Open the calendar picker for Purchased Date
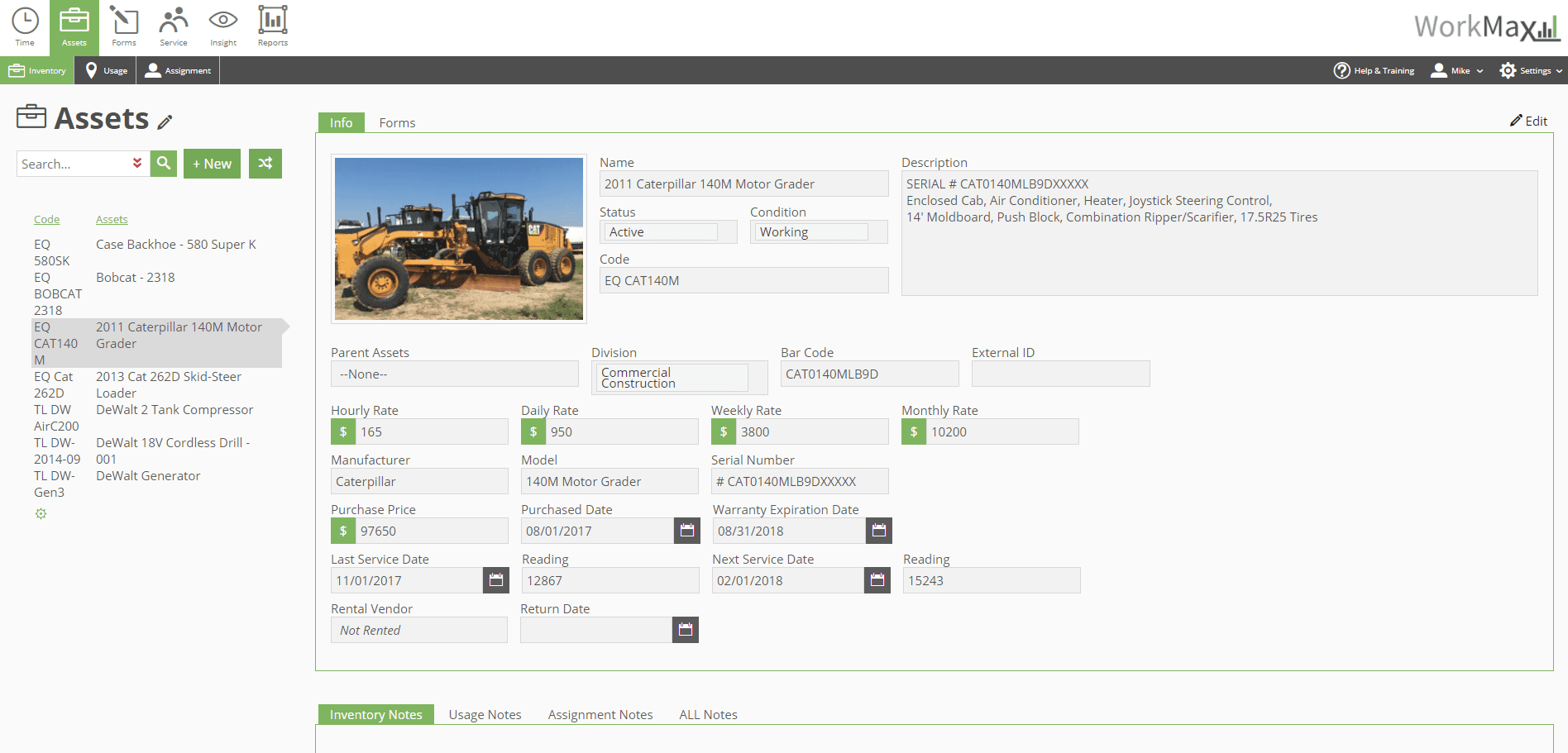The width and height of the screenshot is (1568, 753). (686, 530)
